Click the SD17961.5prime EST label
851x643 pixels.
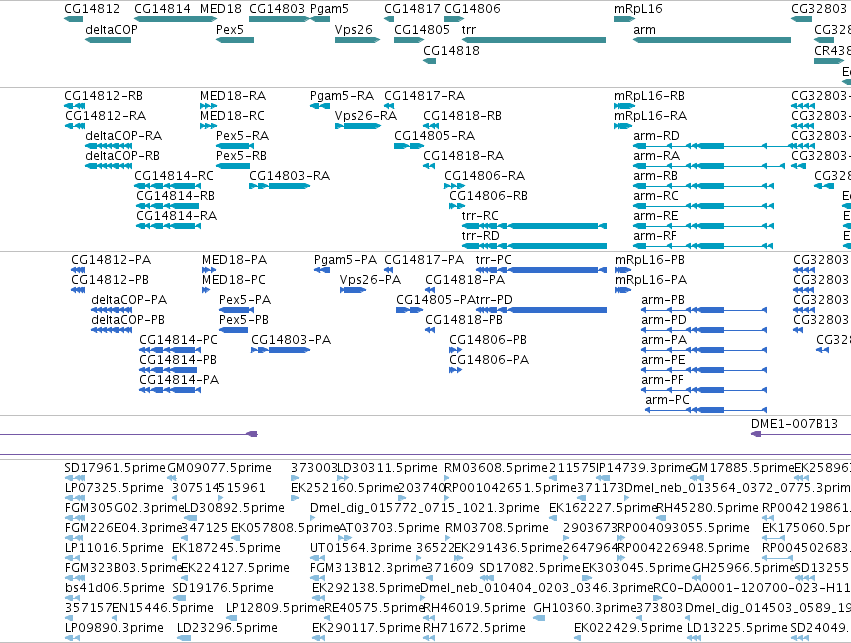click(x=115, y=468)
